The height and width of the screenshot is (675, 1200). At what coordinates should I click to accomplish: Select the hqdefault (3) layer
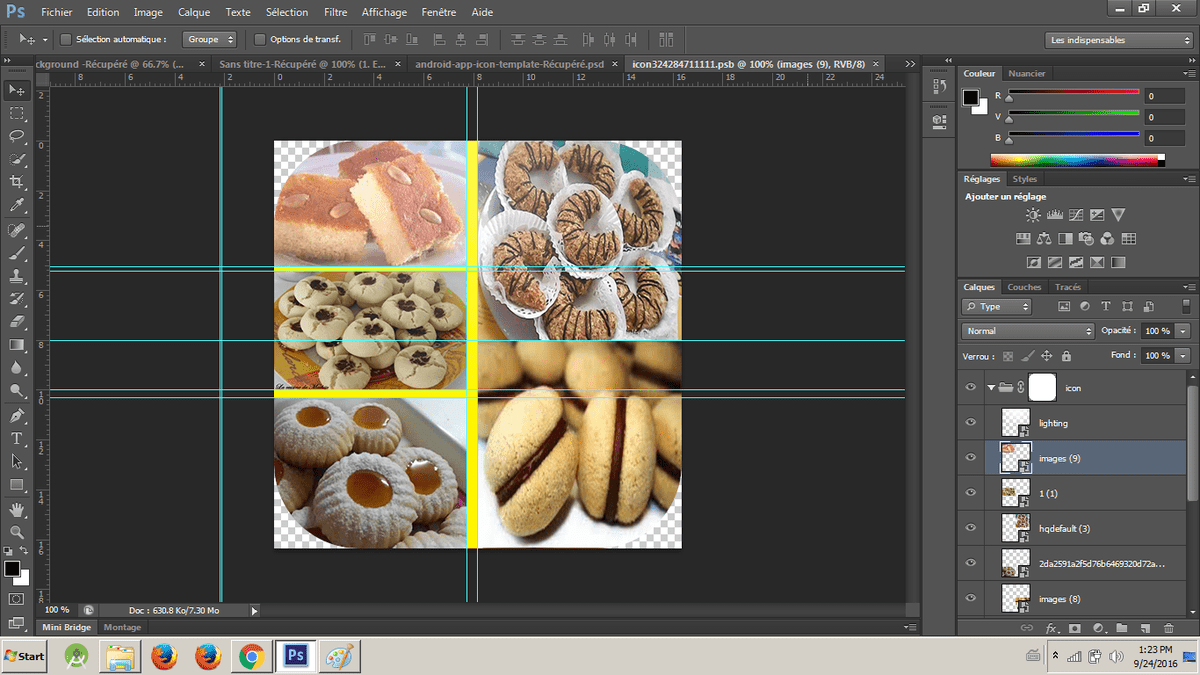[x=1090, y=528]
